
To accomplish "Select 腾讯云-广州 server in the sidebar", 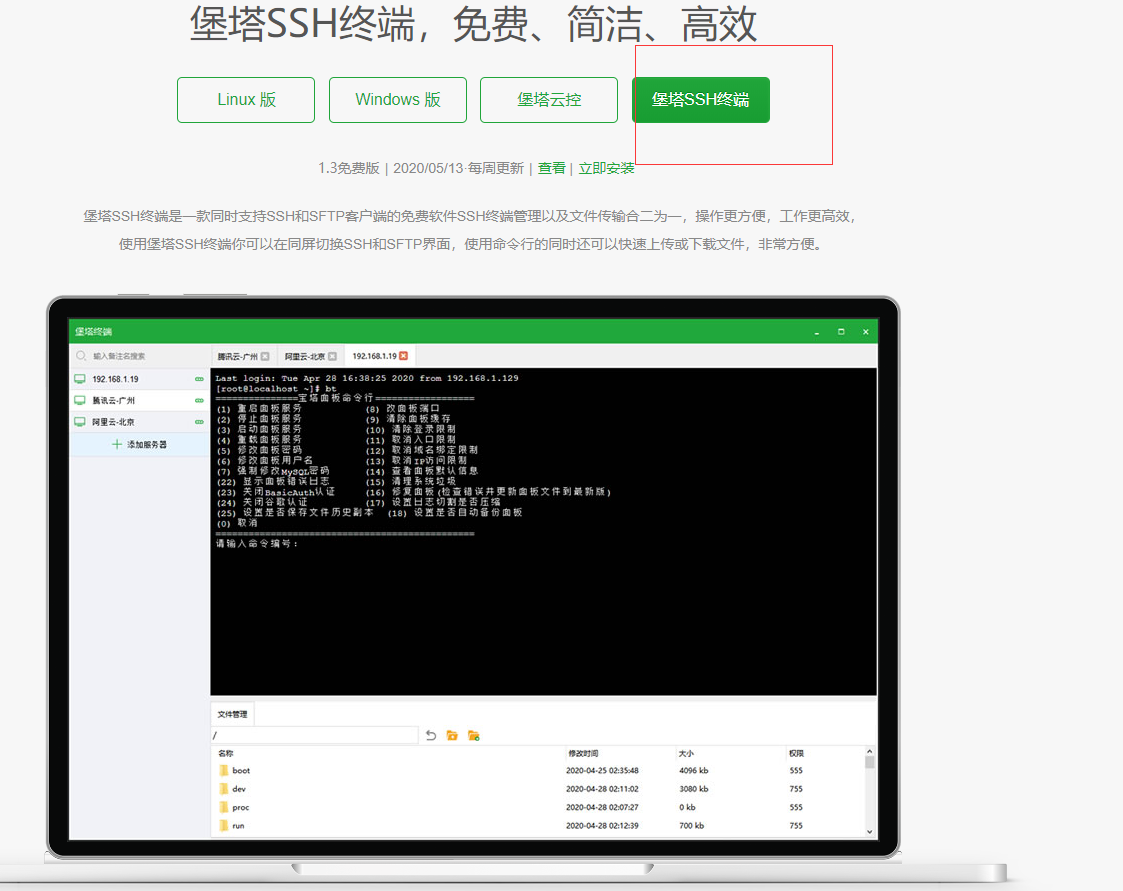I will [140, 400].
